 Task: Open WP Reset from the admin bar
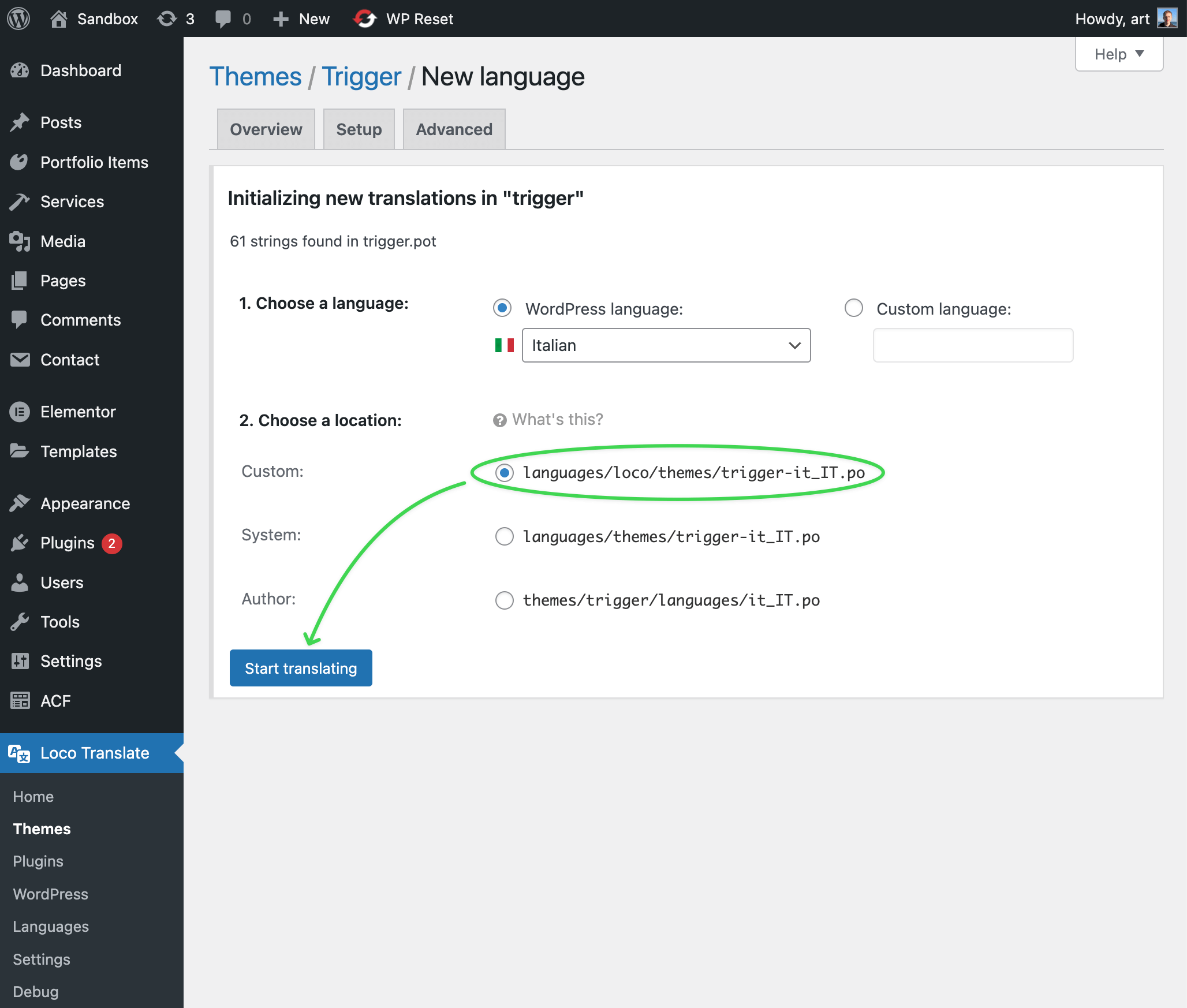404,18
